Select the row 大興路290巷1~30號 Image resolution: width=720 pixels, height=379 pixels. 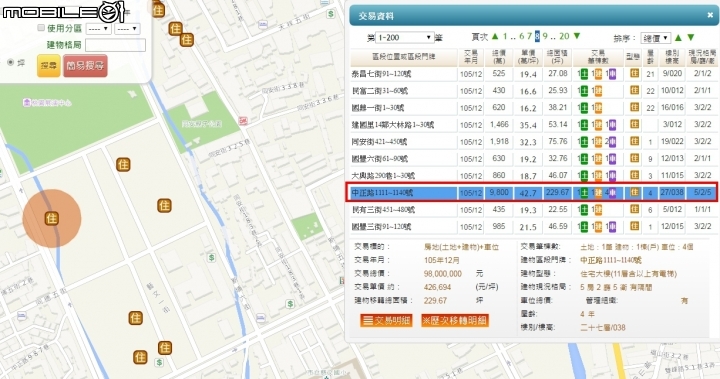533,175
